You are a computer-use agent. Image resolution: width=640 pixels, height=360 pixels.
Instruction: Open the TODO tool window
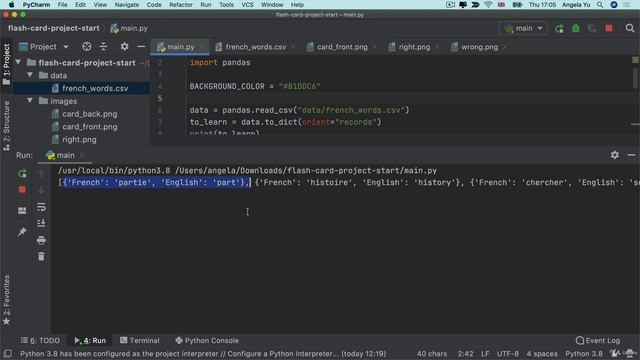[40, 340]
